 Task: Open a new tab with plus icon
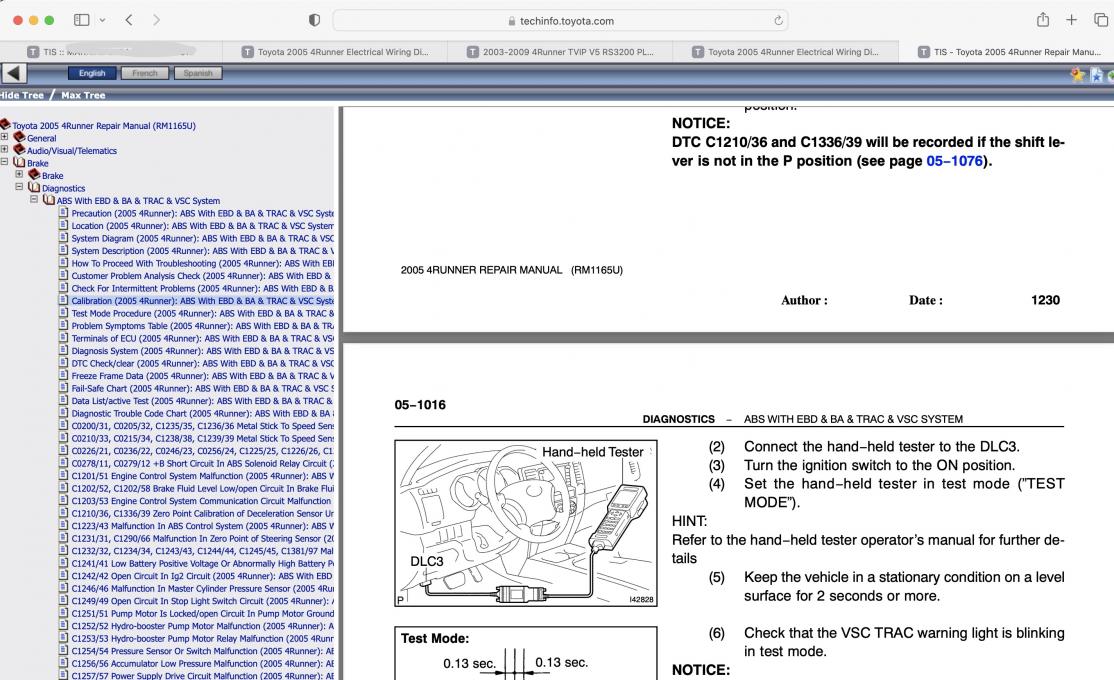point(1071,20)
